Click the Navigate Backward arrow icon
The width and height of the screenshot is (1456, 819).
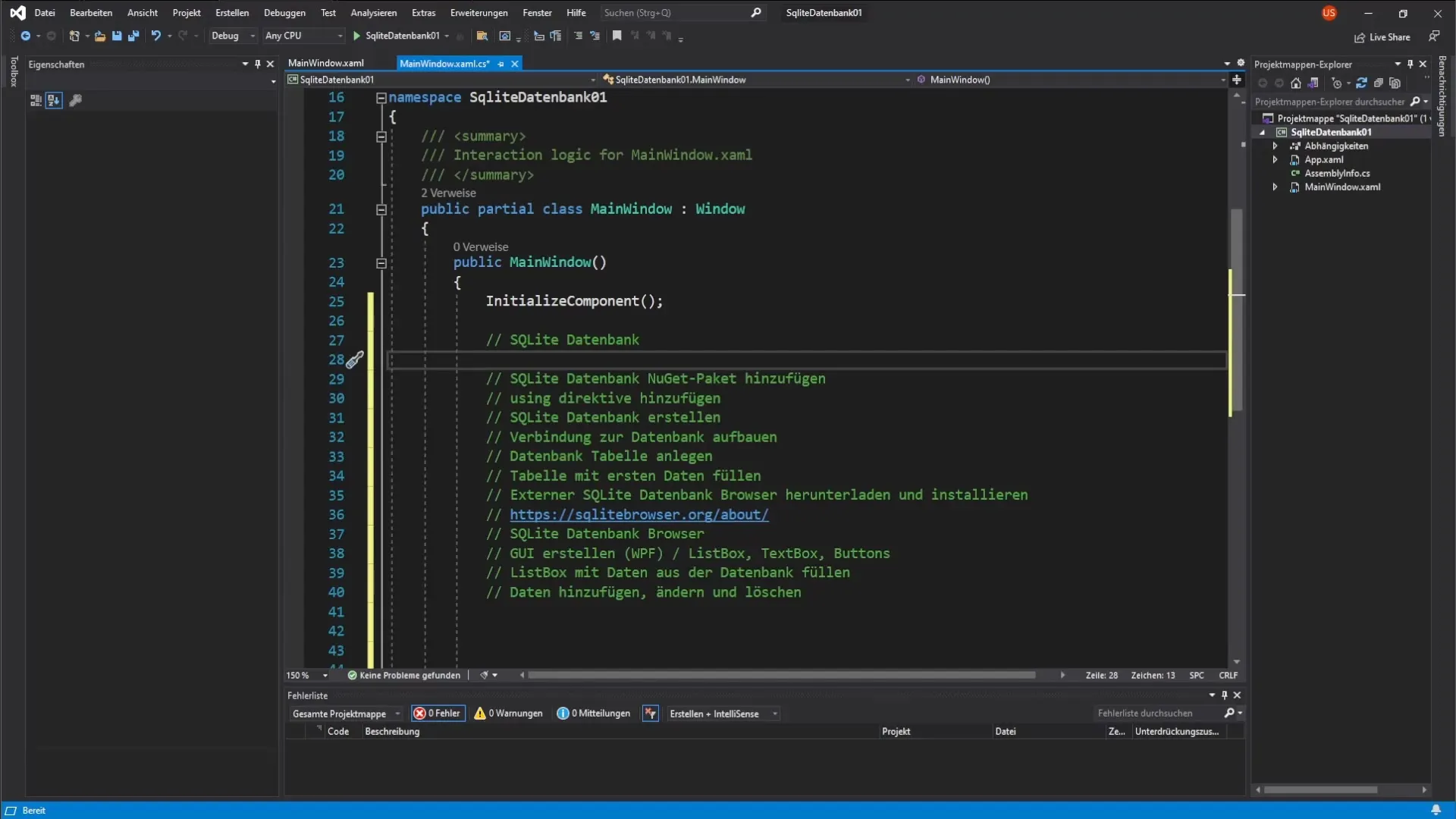(25, 36)
